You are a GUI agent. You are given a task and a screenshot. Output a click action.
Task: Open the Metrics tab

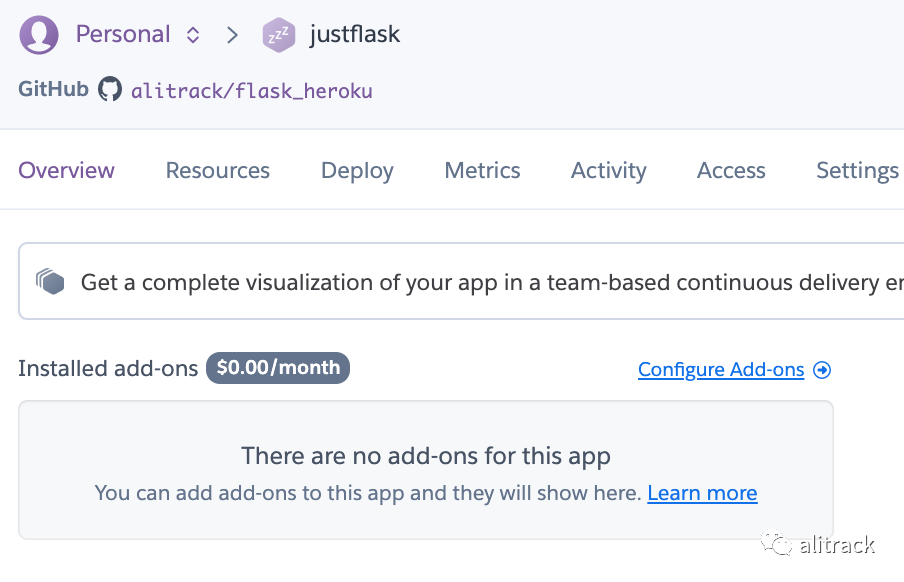click(482, 171)
